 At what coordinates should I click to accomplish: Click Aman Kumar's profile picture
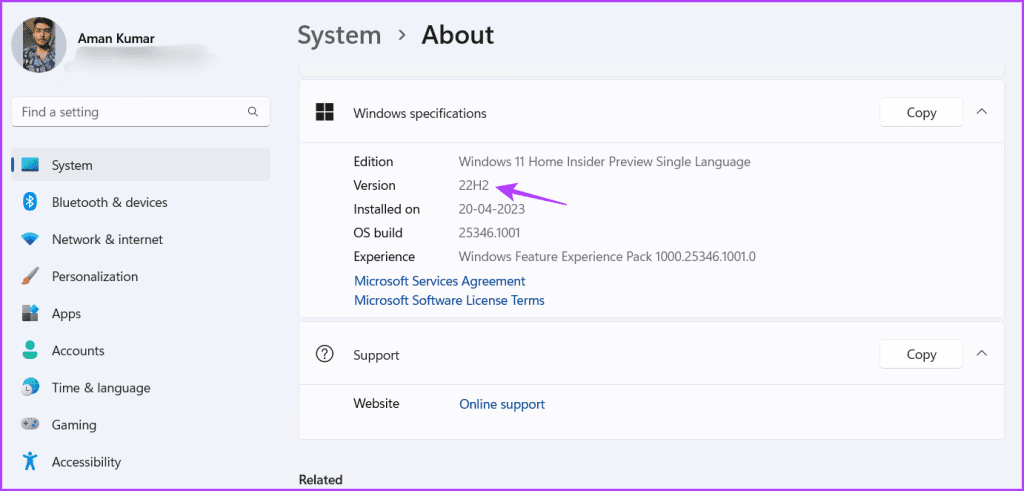tap(39, 44)
